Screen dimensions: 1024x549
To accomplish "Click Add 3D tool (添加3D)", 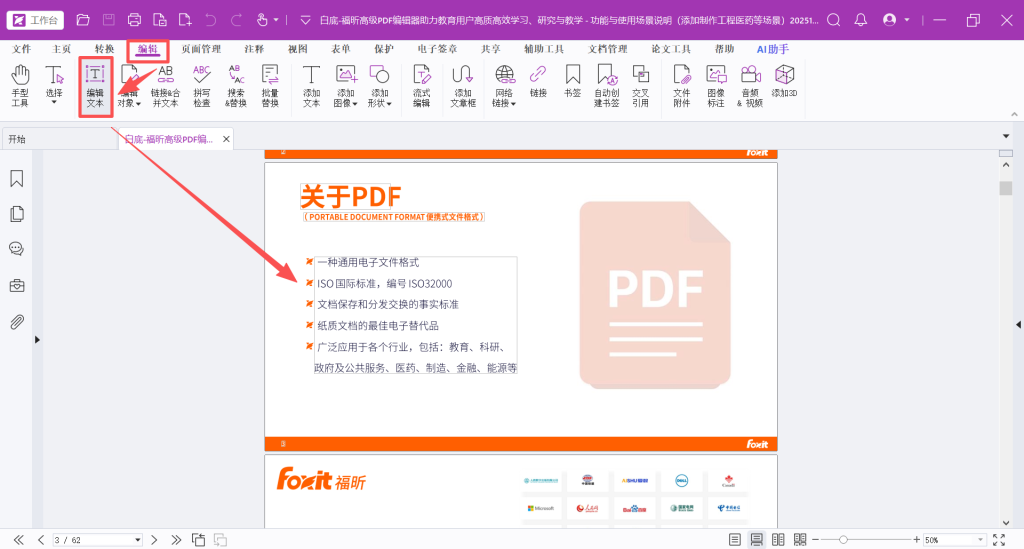I will pyautogui.click(x=784, y=81).
